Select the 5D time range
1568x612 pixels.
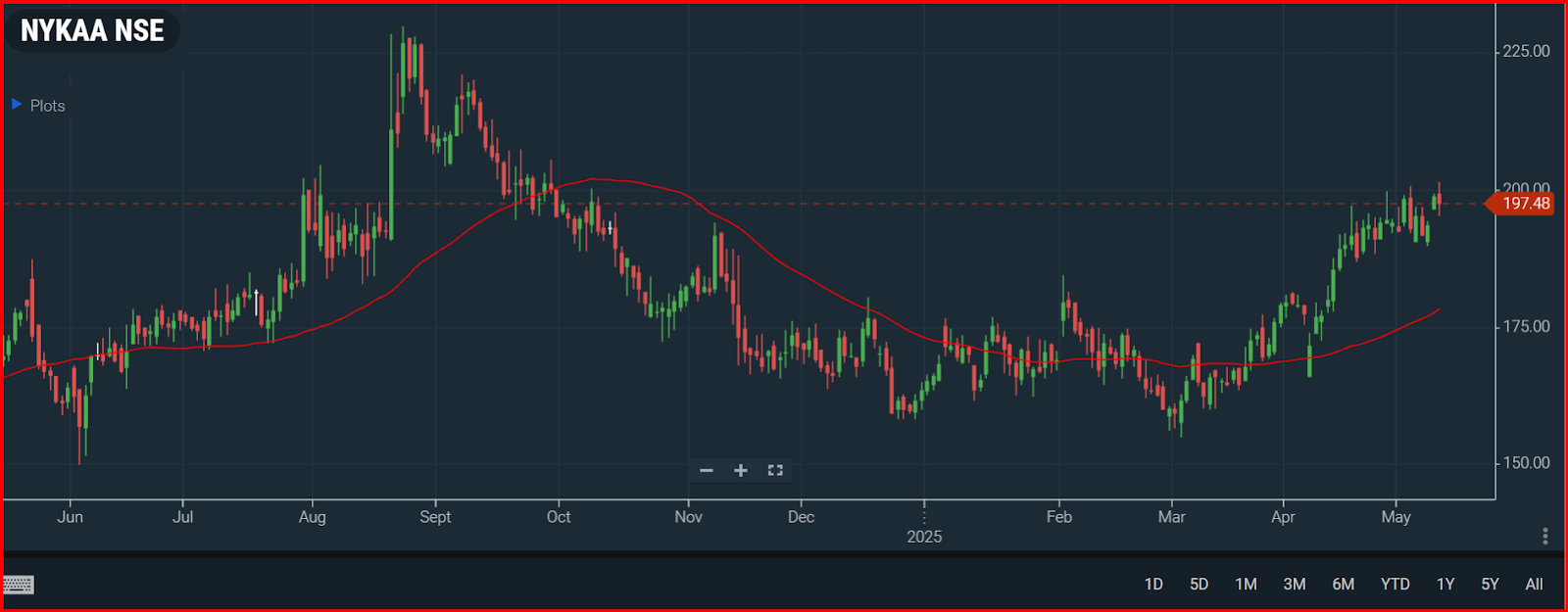tap(1199, 585)
